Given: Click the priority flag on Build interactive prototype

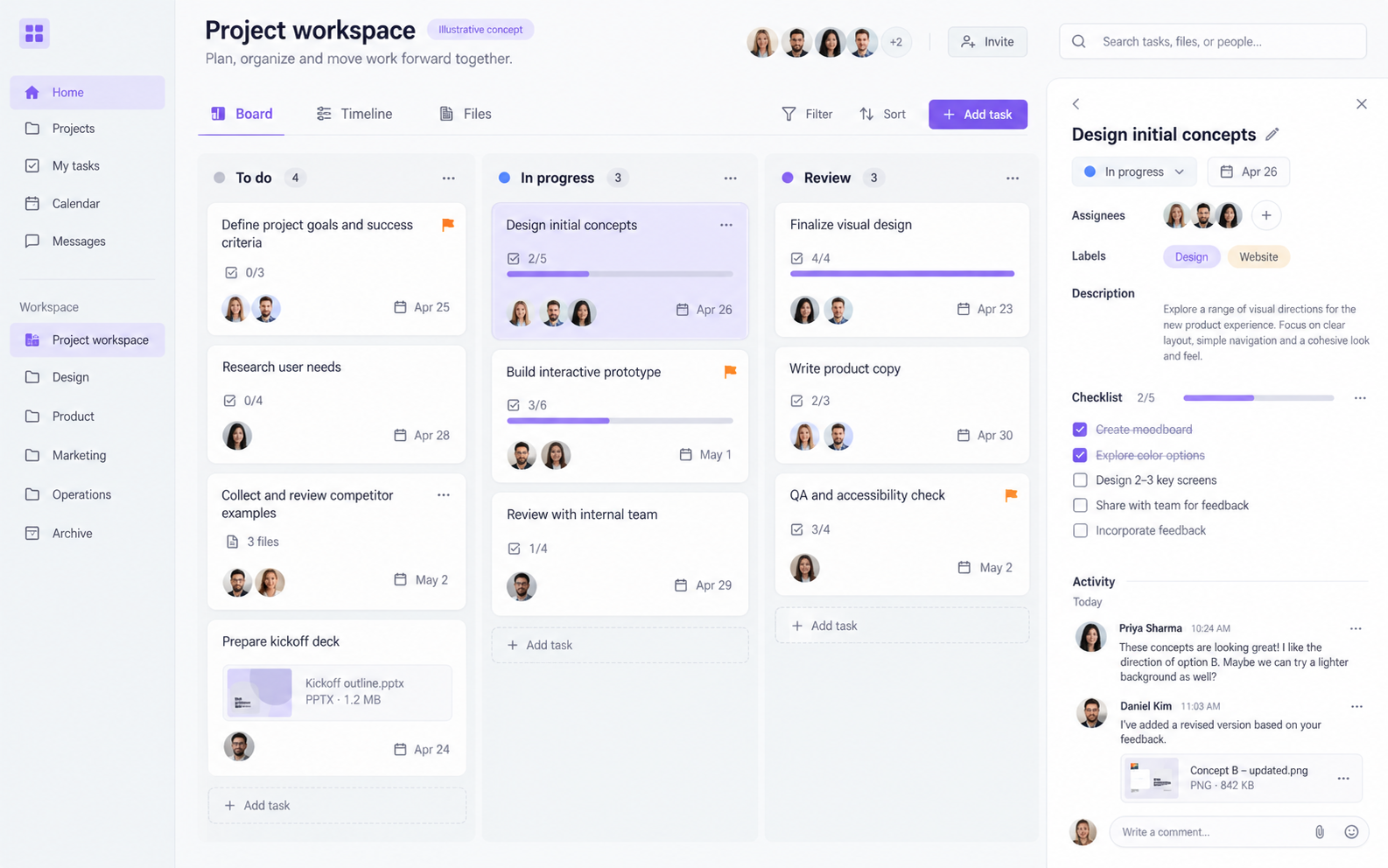Looking at the screenshot, I should pos(730,372).
